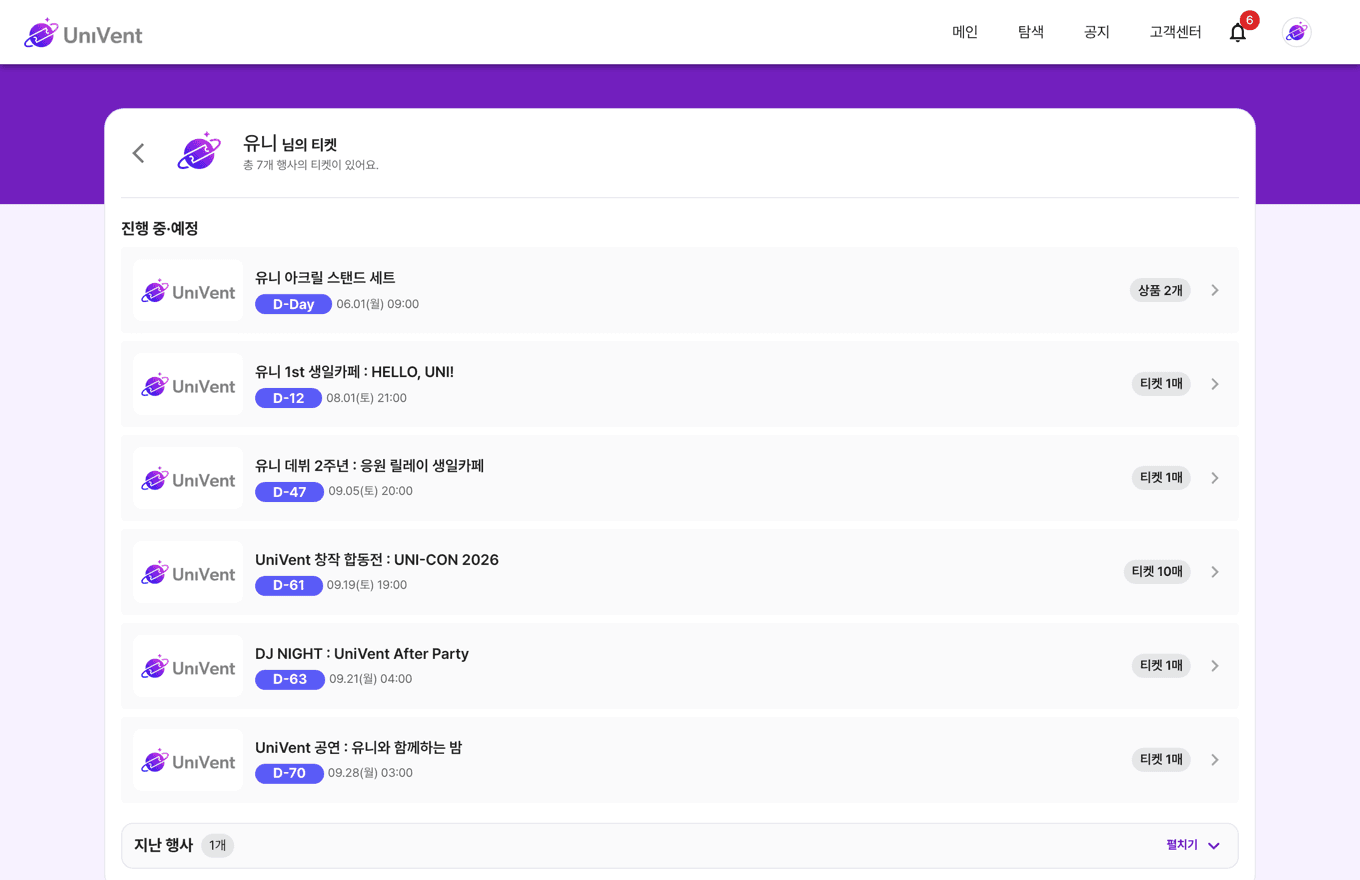Screen dimensions: 1360x880
Task: Click the D-Day badge
Action: (x=293, y=304)
